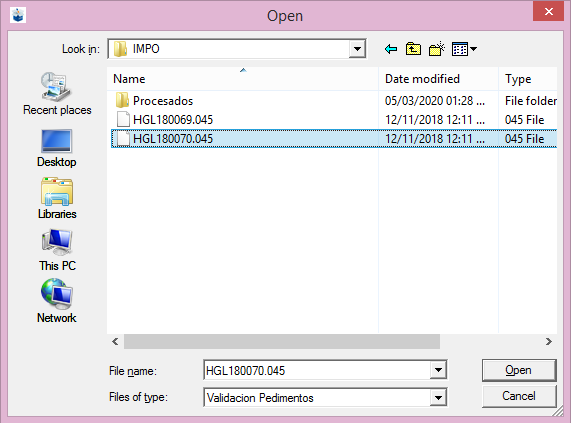Screen dimensions: 571x423
Task: Expand the Look in IMPO dropdown
Action: 357,49
